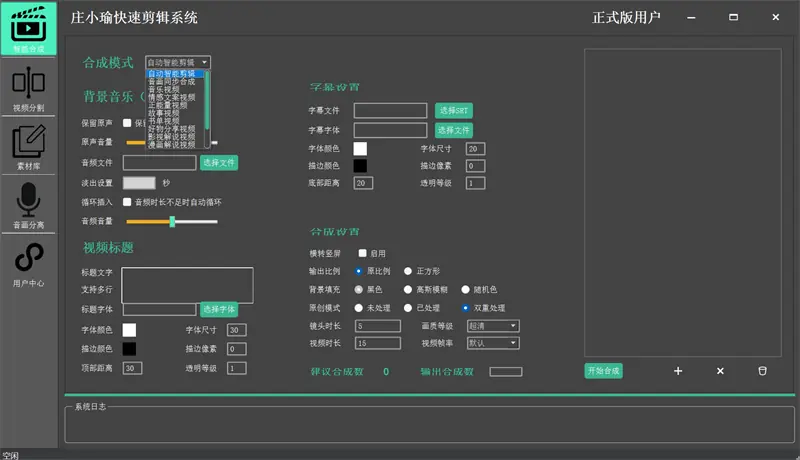Click the 音频文件 path field
The width and height of the screenshot is (800, 460).
click(159, 163)
